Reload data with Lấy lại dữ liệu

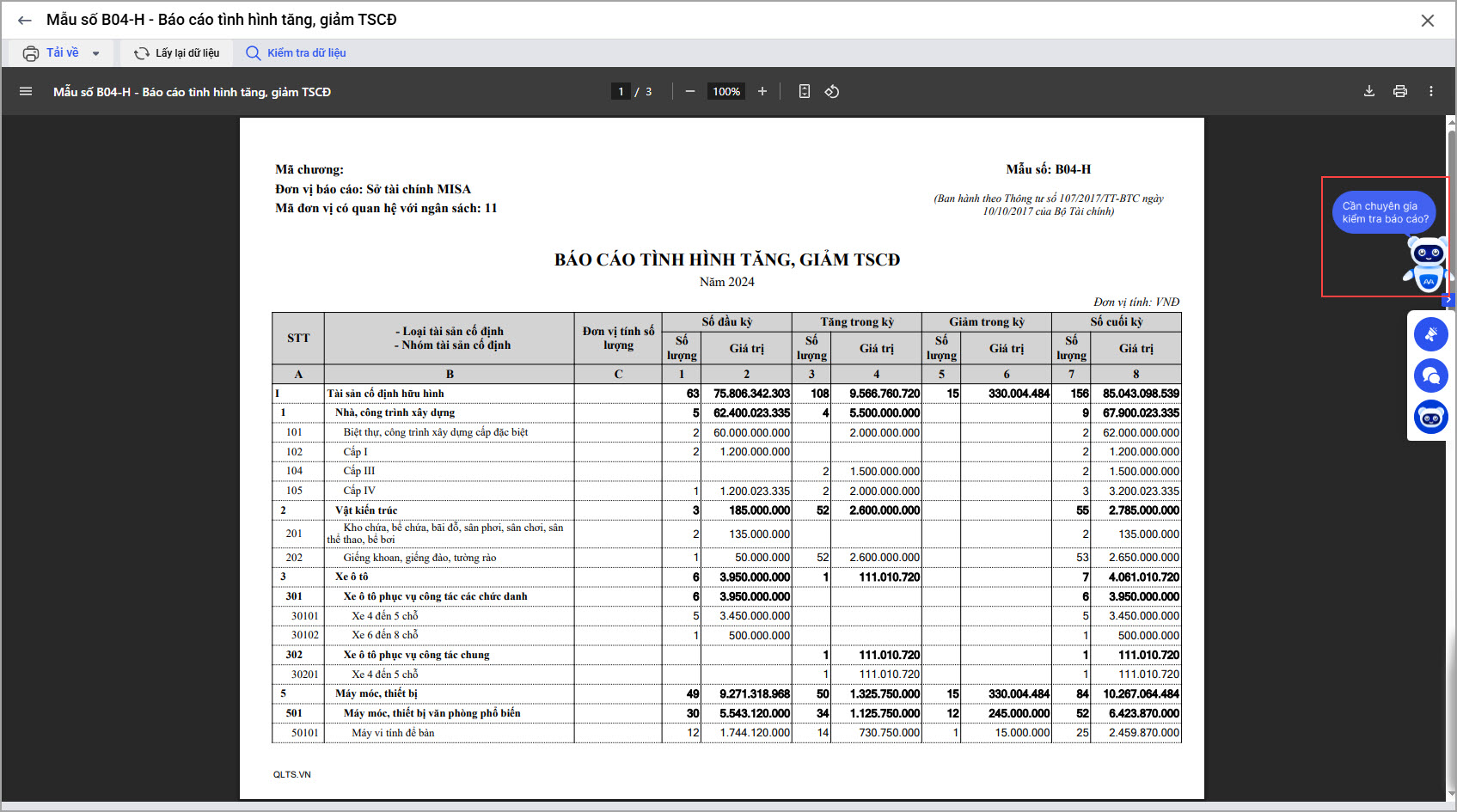click(177, 53)
